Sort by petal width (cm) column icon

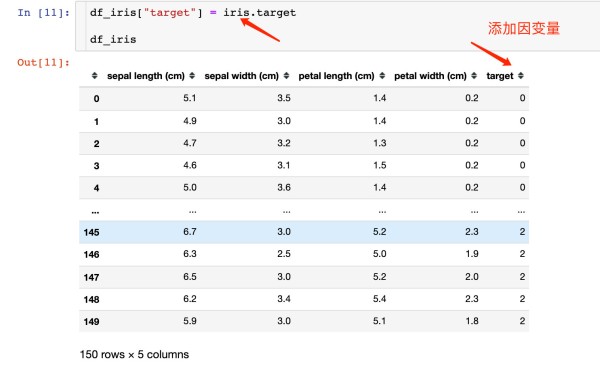click(x=474, y=76)
